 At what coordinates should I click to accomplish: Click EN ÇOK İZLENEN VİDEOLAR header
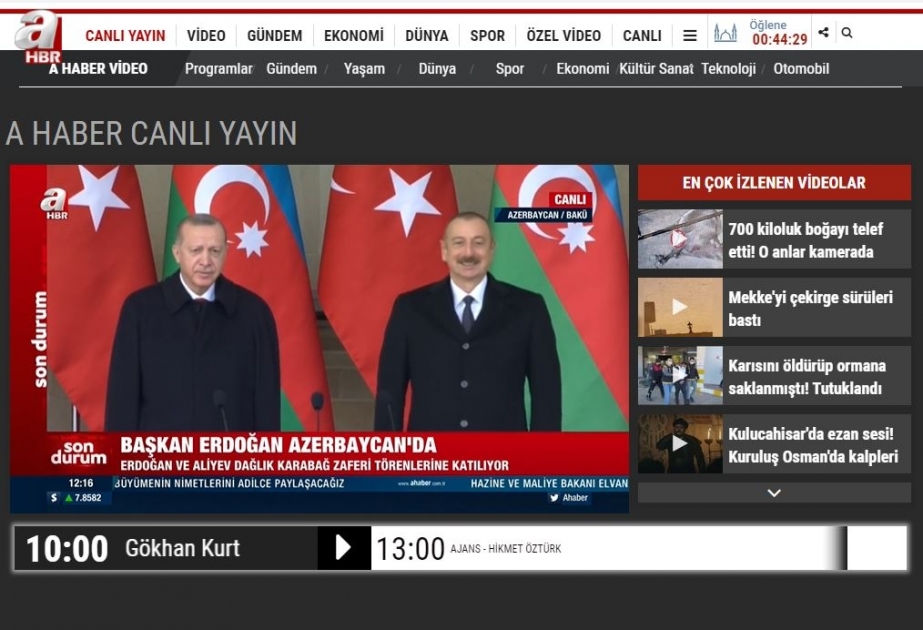click(x=774, y=183)
